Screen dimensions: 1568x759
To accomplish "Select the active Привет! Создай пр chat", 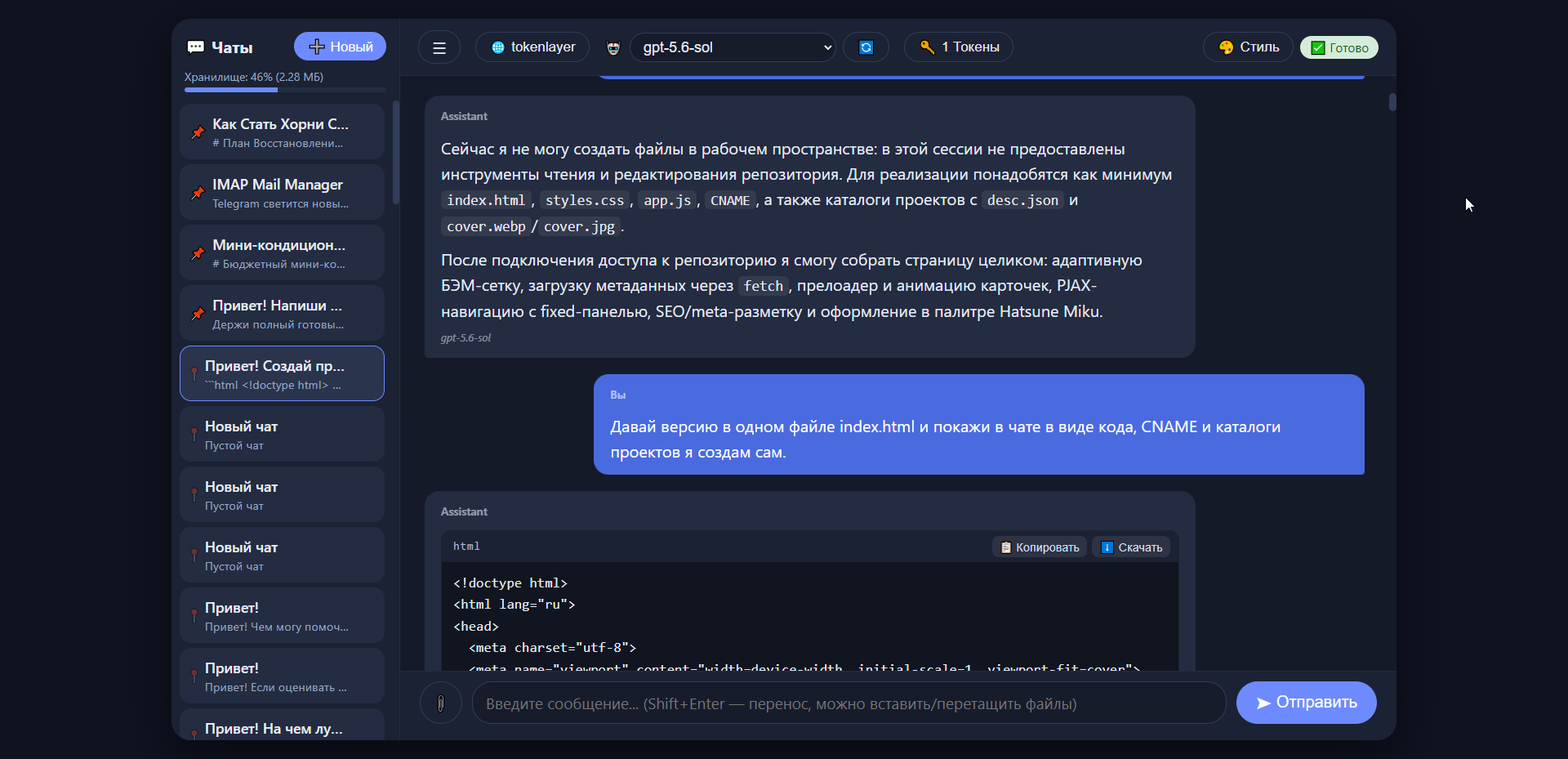I will click(x=282, y=373).
